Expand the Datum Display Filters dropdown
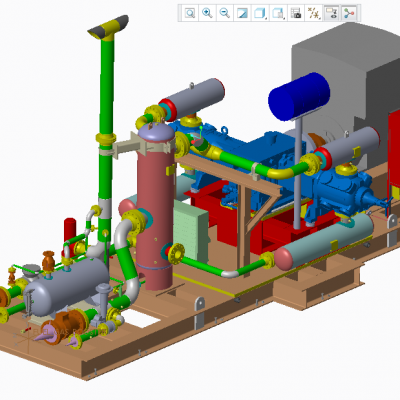The width and height of the screenshot is (400, 400). pyautogui.click(x=314, y=13)
